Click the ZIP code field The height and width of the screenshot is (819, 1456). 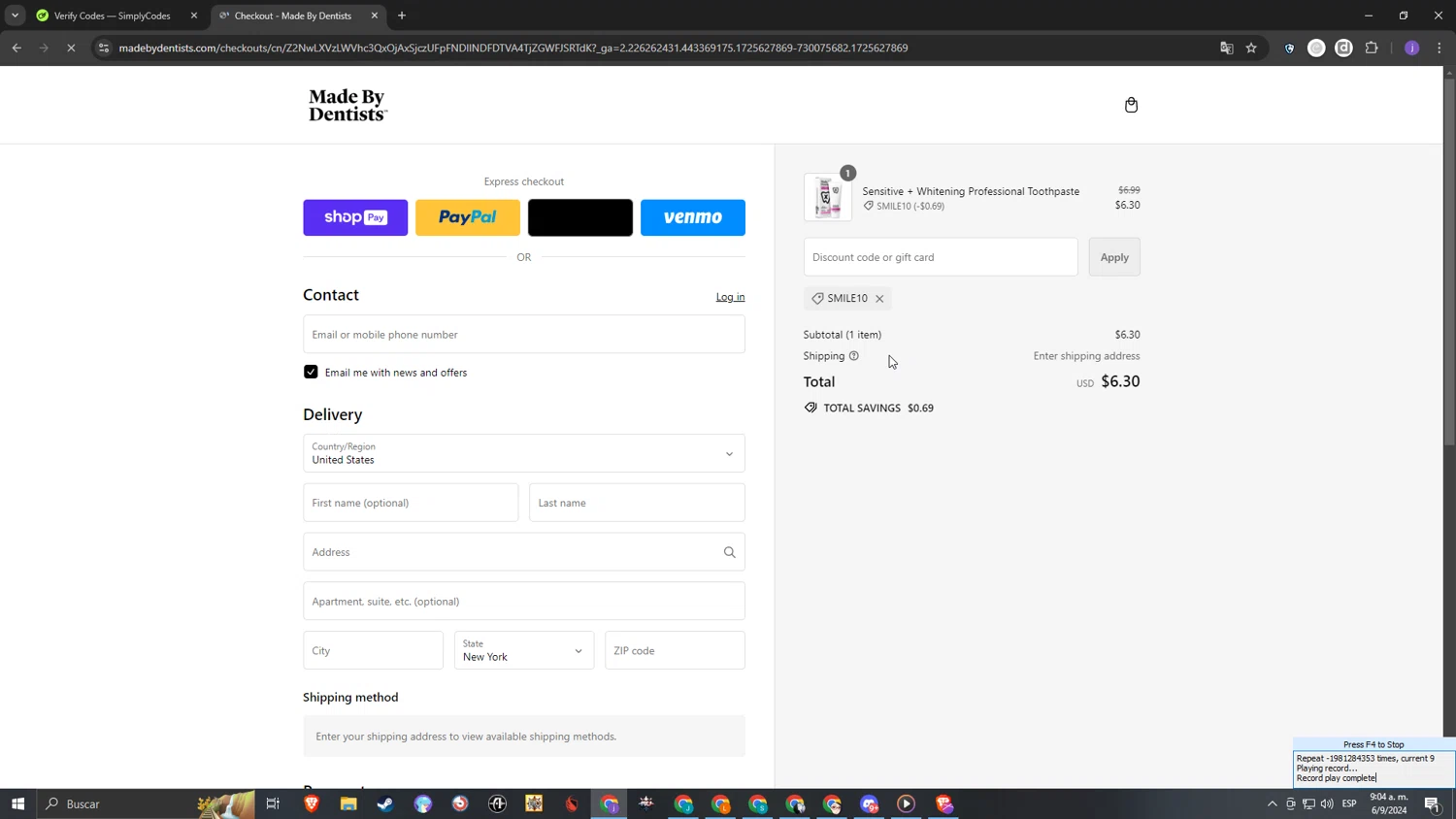click(x=675, y=650)
